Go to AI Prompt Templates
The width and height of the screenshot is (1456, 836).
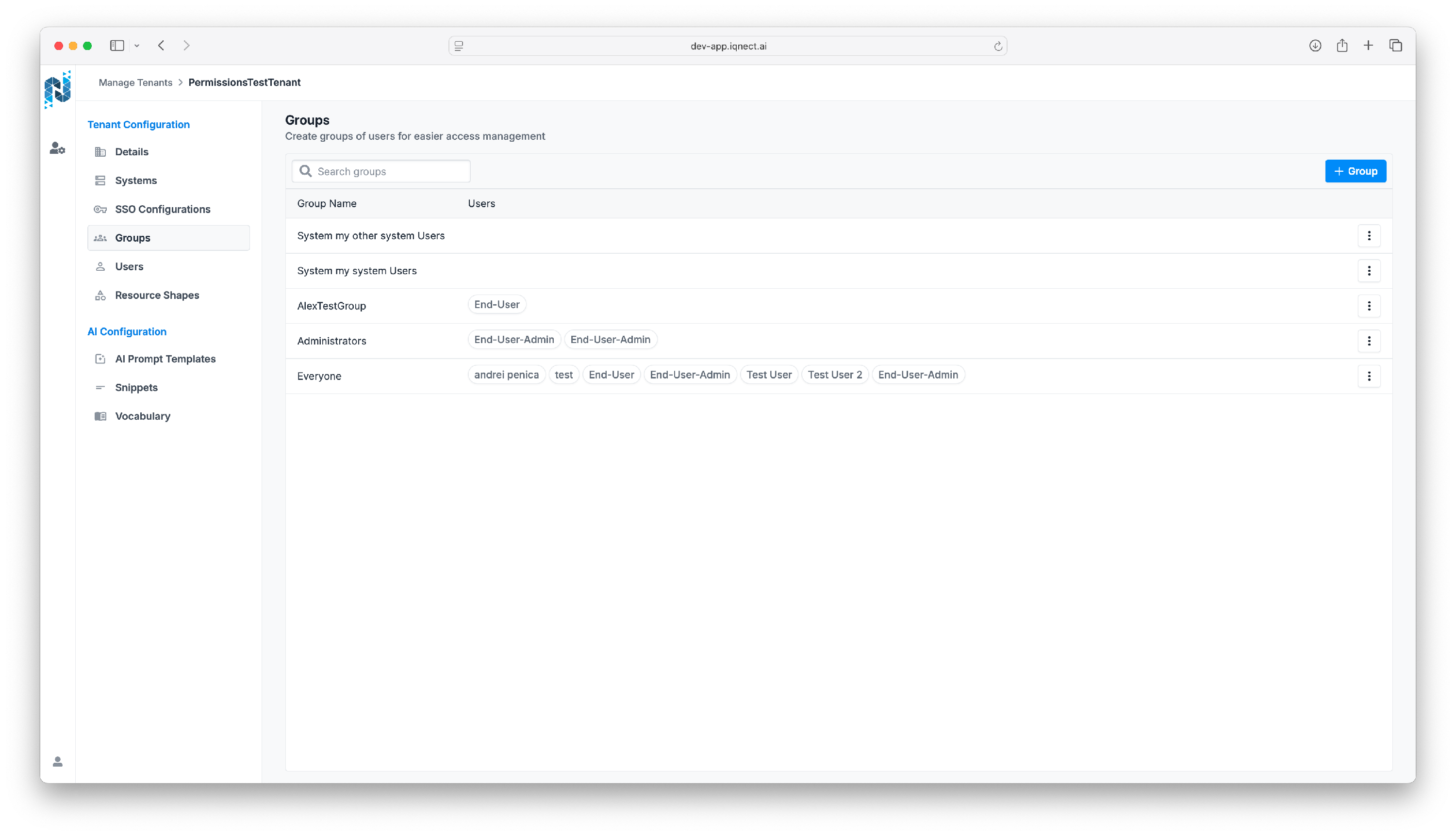pyautogui.click(x=165, y=359)
